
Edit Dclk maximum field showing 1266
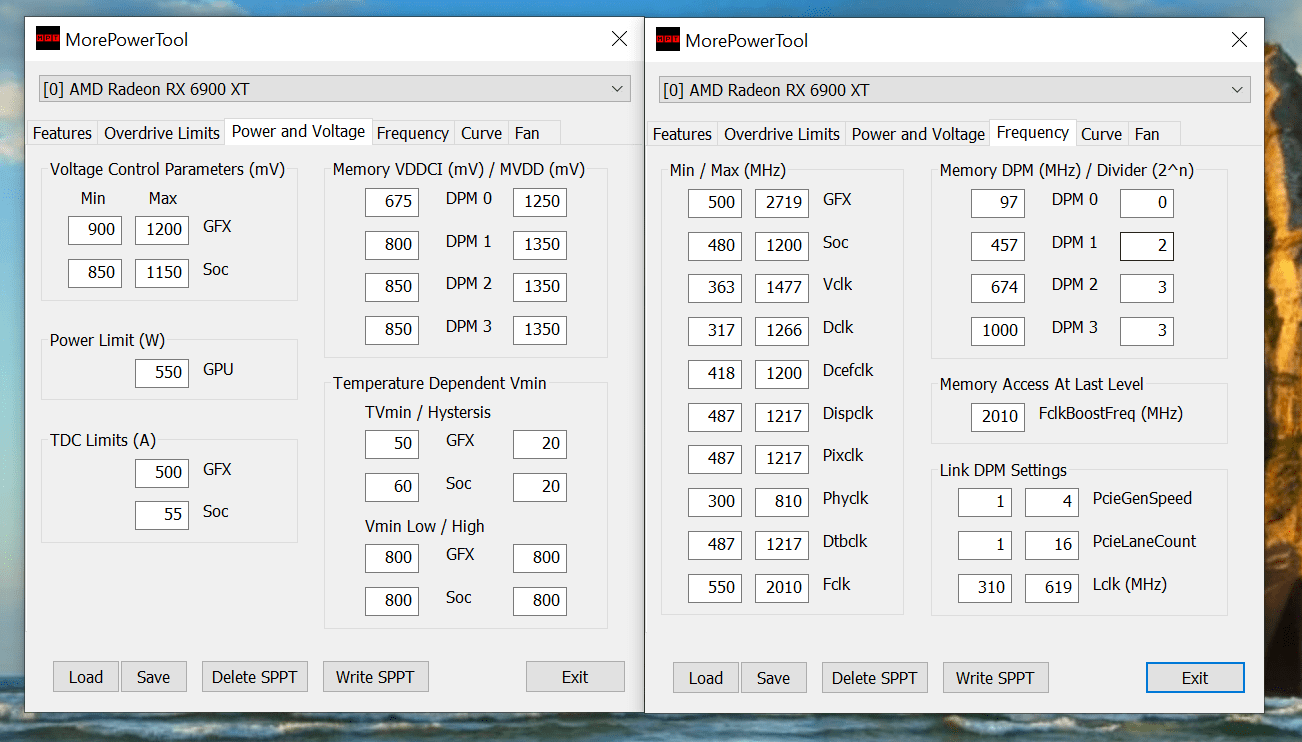[x=782, y=331]
